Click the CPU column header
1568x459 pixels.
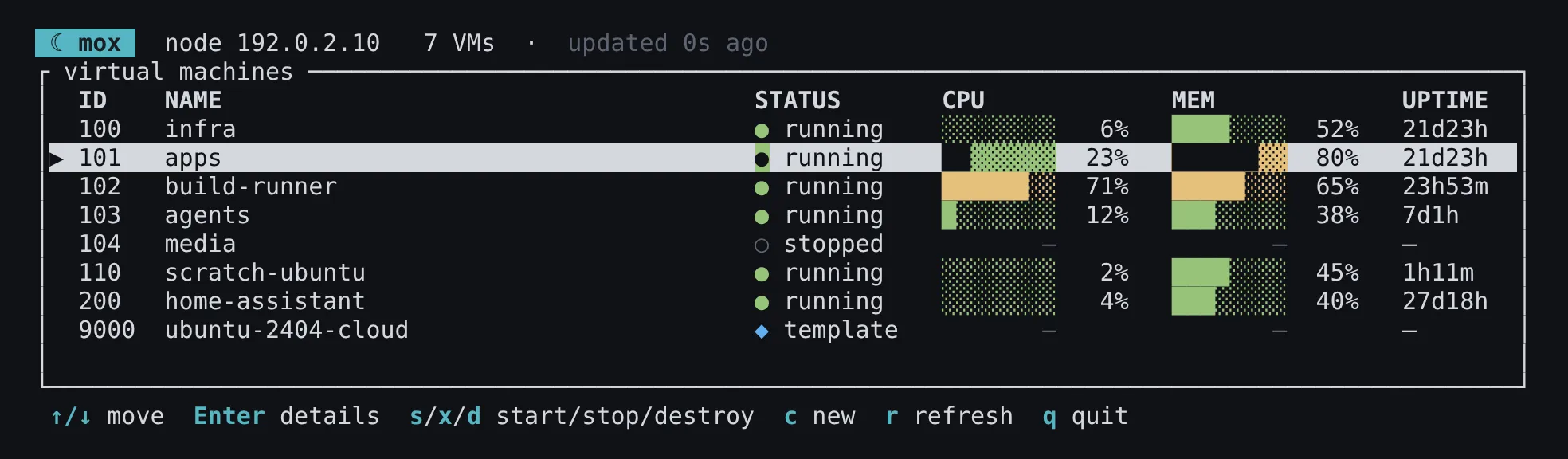click(963, 100)
